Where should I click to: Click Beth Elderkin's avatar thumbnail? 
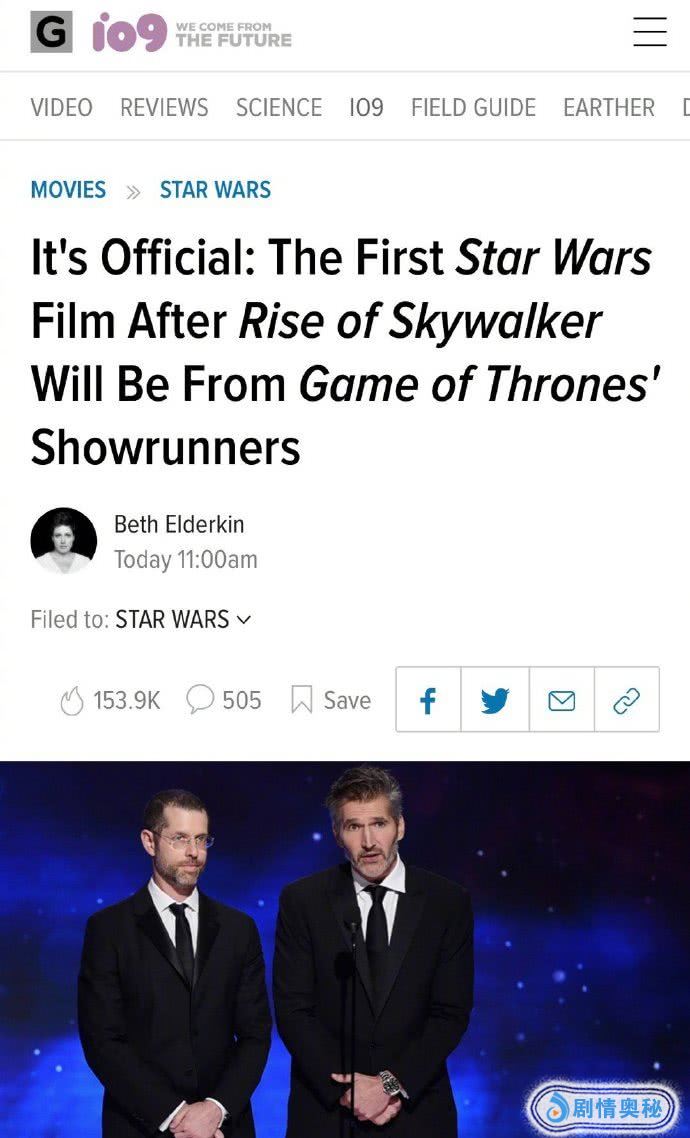click(64, 541)
